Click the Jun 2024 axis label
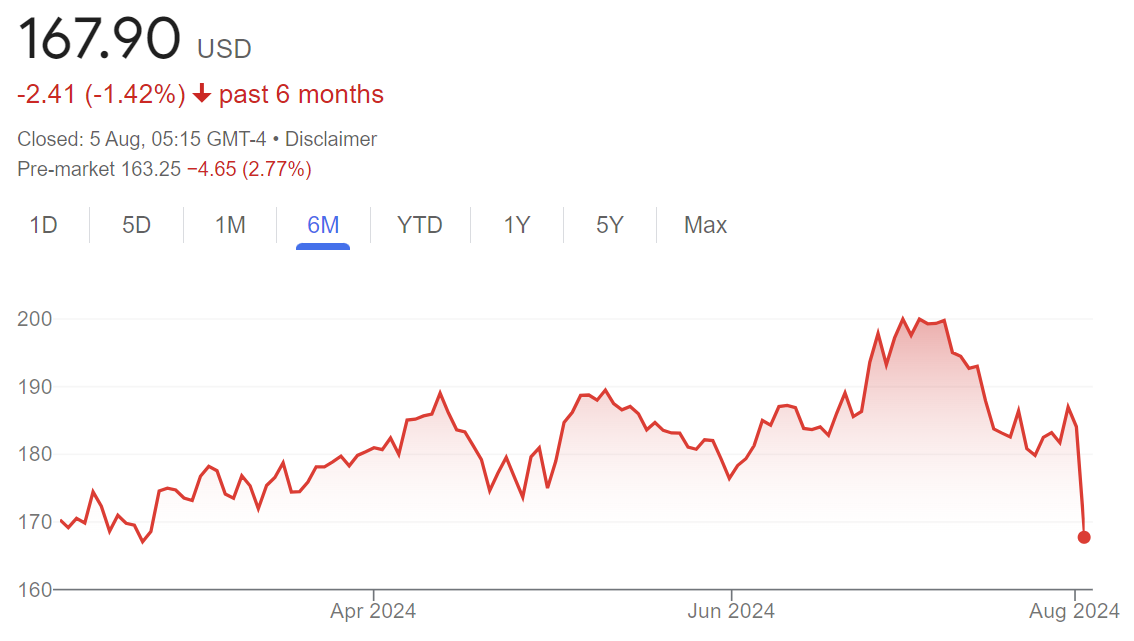This screenshot has height=641, width=1134. (x=731, y=610)
